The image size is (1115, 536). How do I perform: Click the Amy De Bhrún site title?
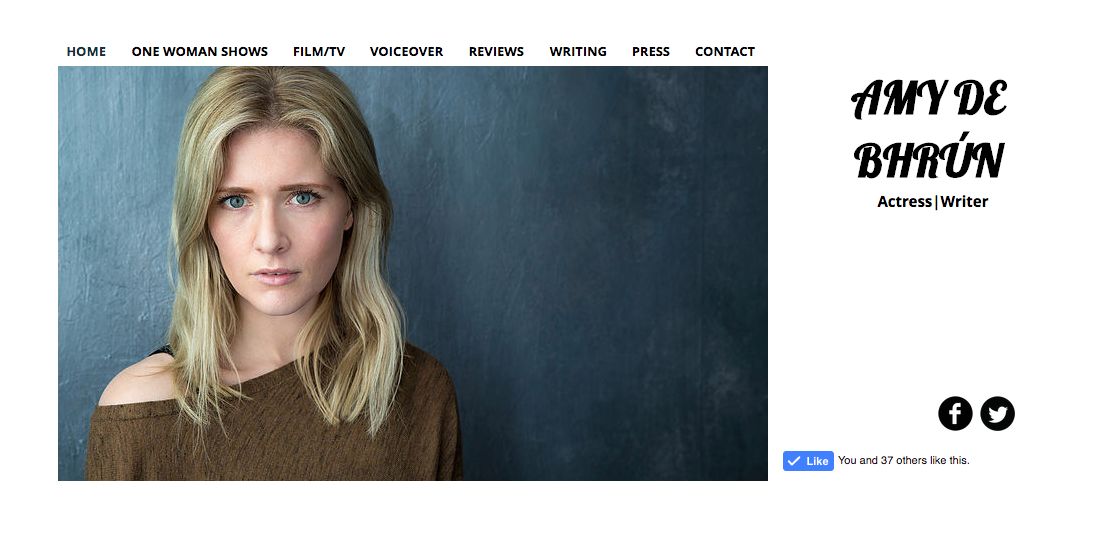click(929, 129)
